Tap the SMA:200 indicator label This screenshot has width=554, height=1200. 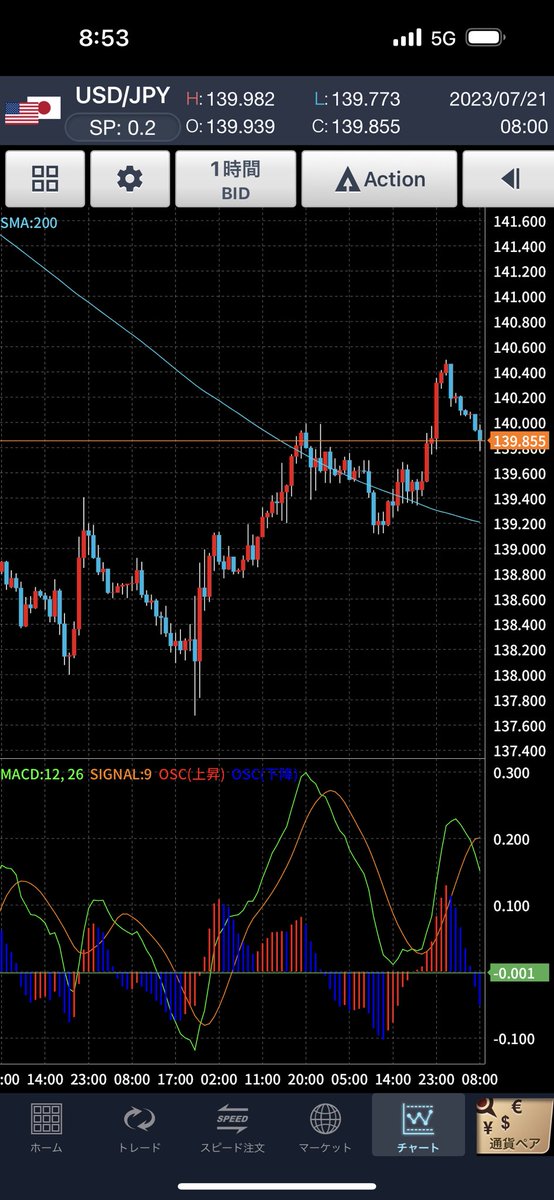pyautogui.click(x=29, y=222)
